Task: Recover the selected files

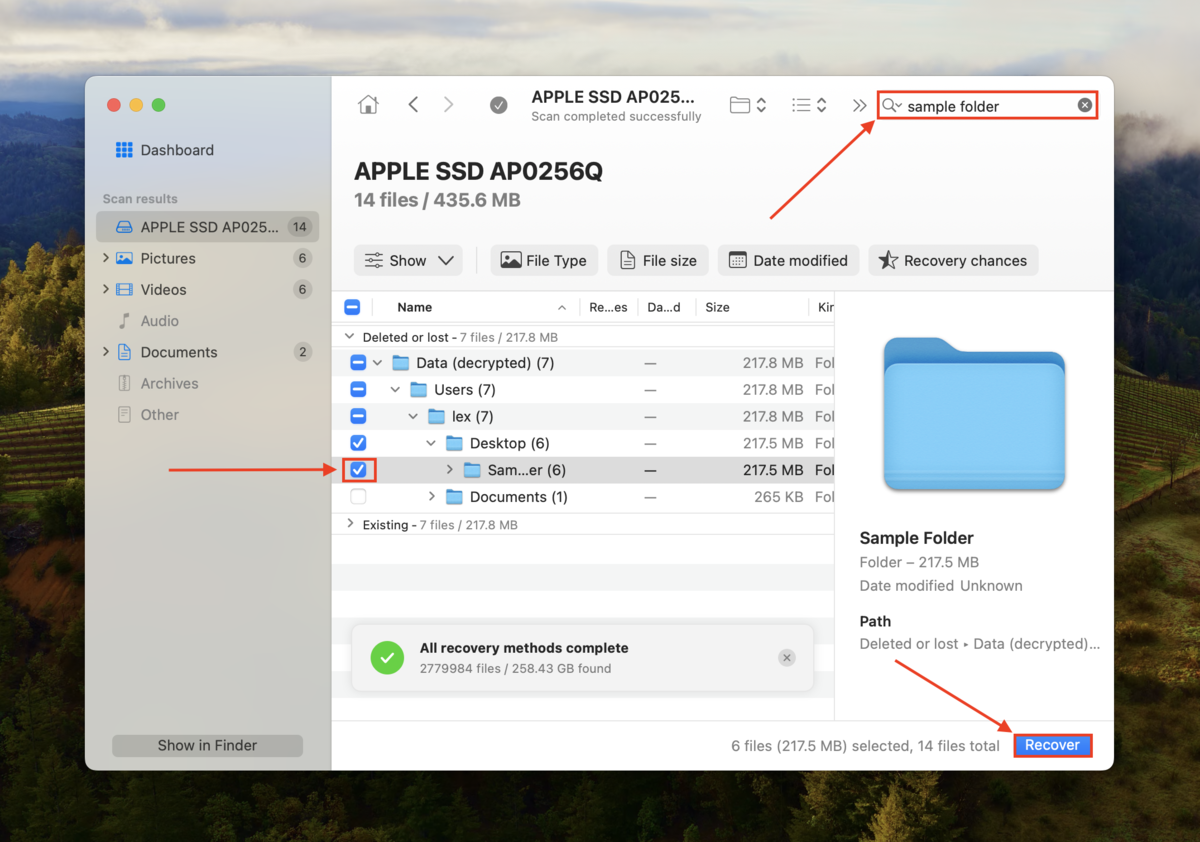Action: pyautogui.click(x=1052, y=745)
